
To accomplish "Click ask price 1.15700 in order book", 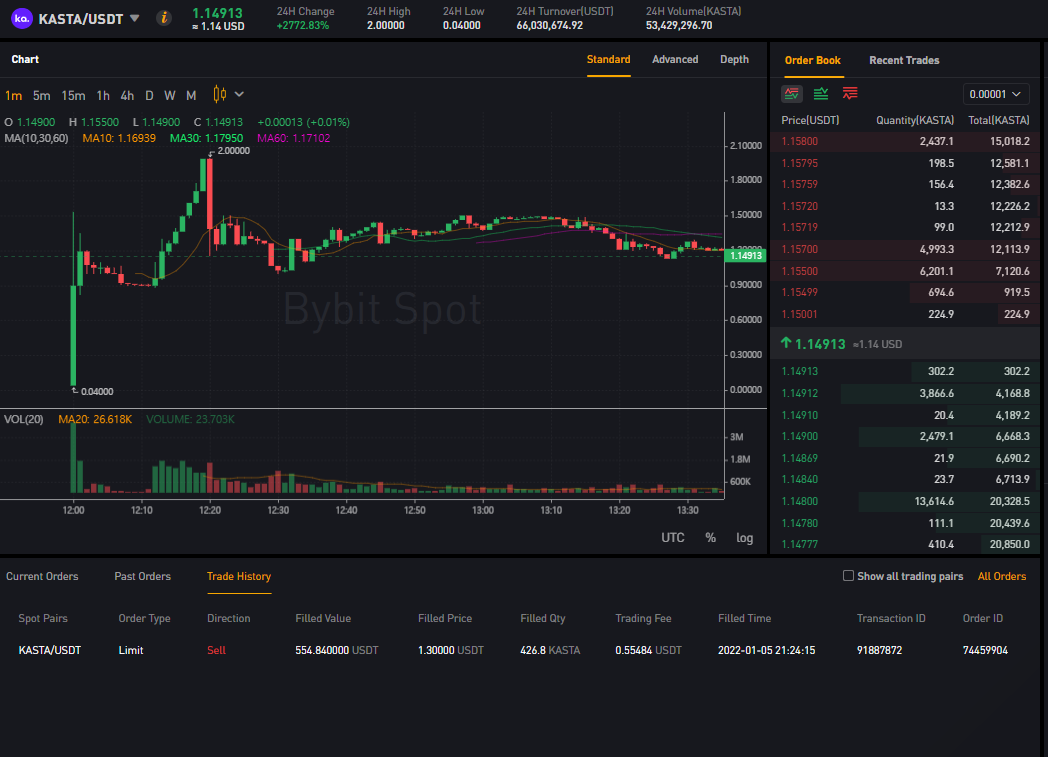I will tap(799, 249).
